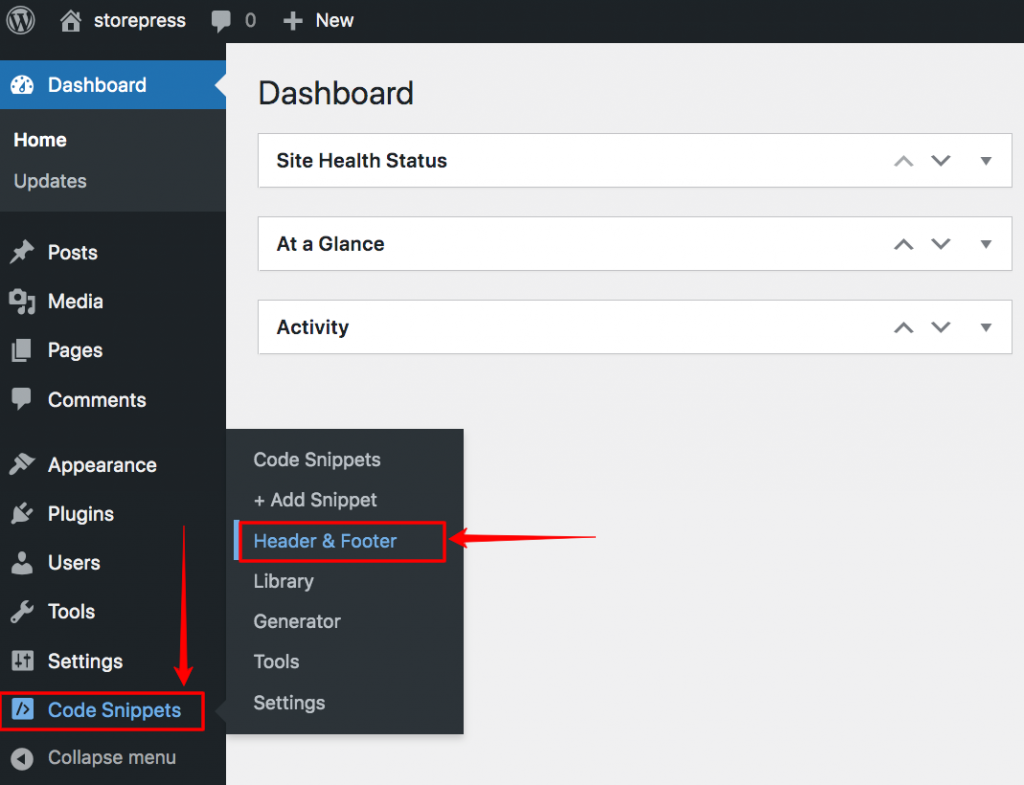The width and height of the screenshot is (1024, 785).
Task: Click the New button in admin bar
Action: pos(319,20)
